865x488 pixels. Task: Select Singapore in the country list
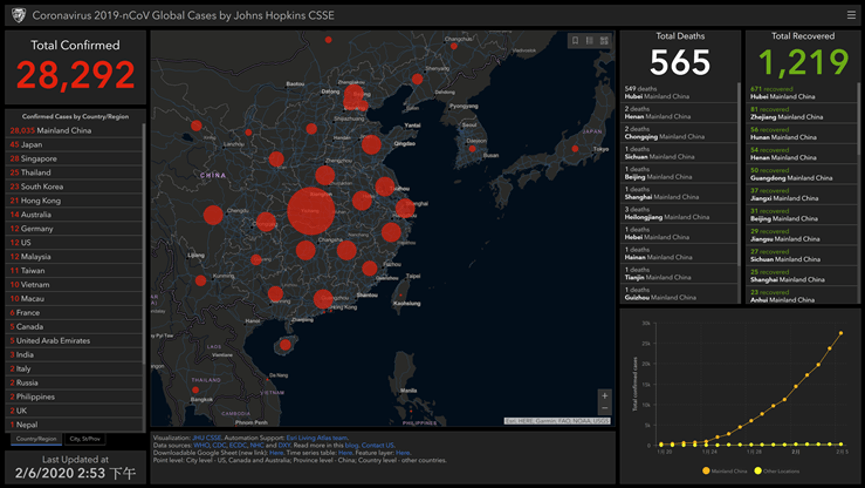(74, 158)
